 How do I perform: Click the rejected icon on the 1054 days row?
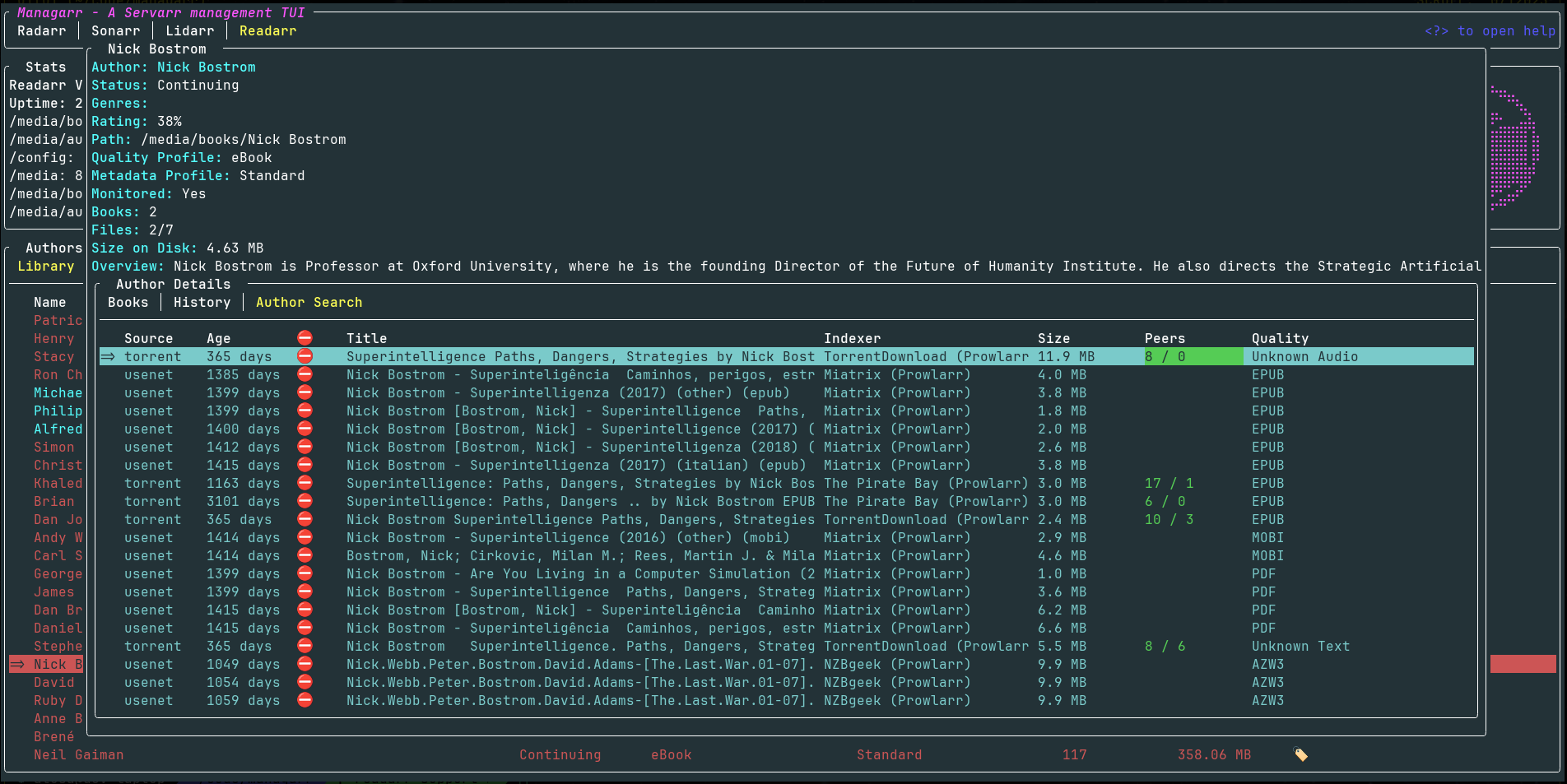point(305,682)
